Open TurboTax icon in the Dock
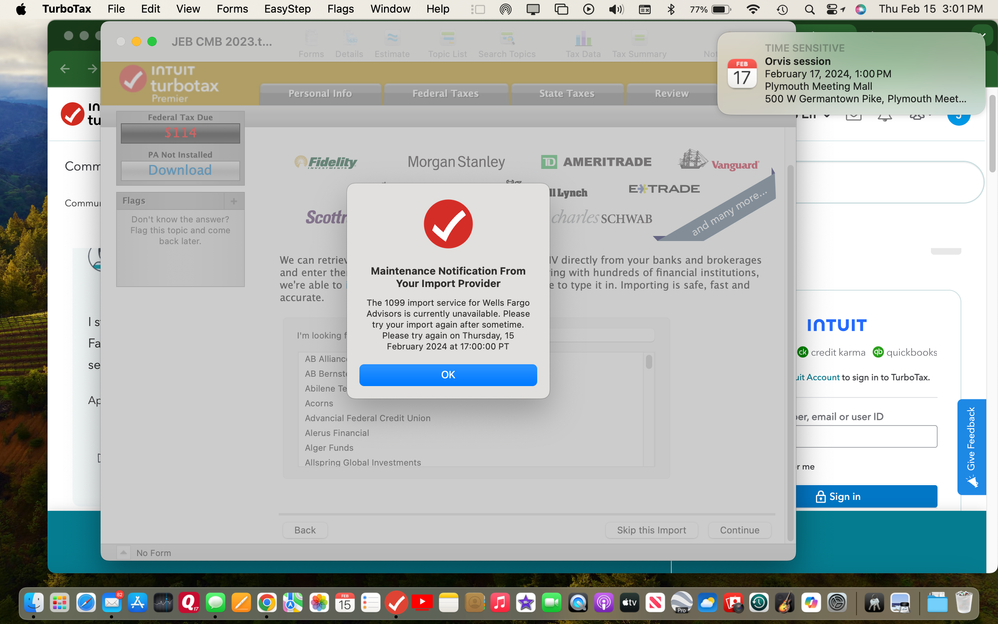Screen dimensions: 998x624 397,602
